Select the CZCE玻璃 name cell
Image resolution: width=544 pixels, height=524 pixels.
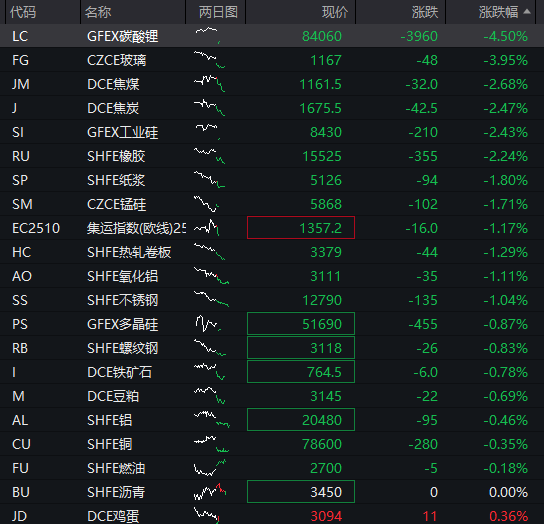coord(117,60)
